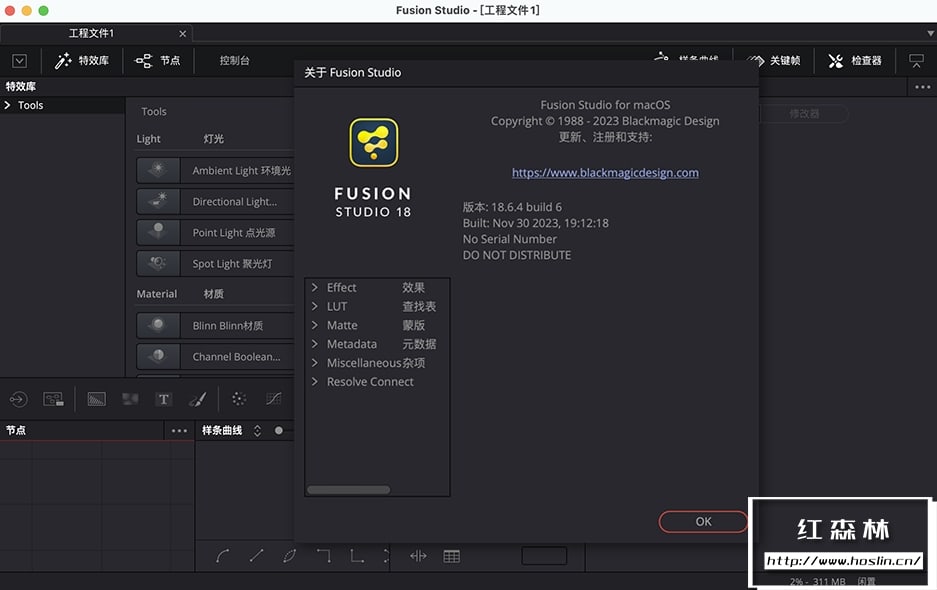Expand the Effect category

[x=314, y=288]
